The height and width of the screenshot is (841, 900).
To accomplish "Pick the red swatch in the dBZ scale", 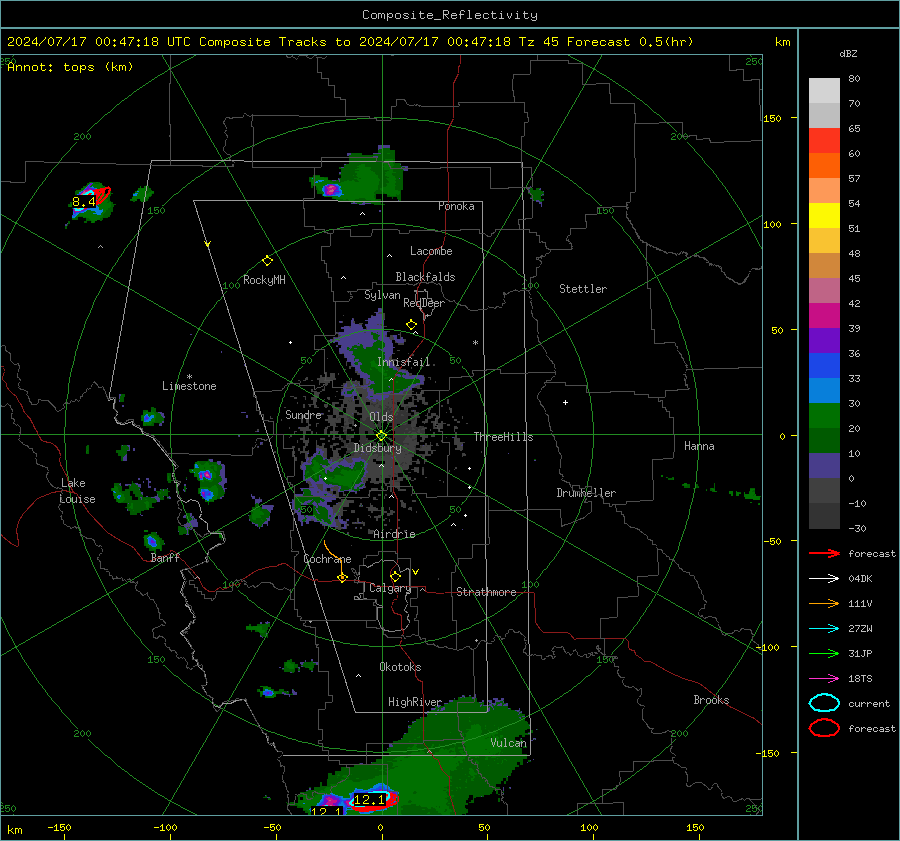I will coord(824,141).
